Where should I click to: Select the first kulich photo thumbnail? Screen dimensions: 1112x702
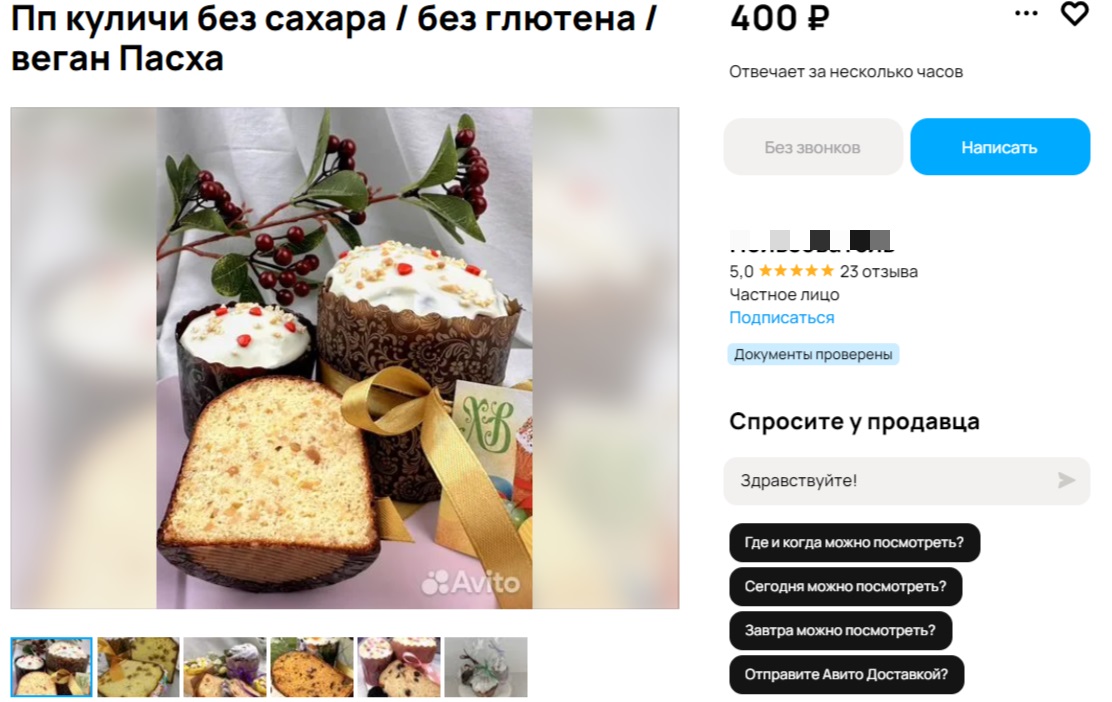(x=51, y=667)
